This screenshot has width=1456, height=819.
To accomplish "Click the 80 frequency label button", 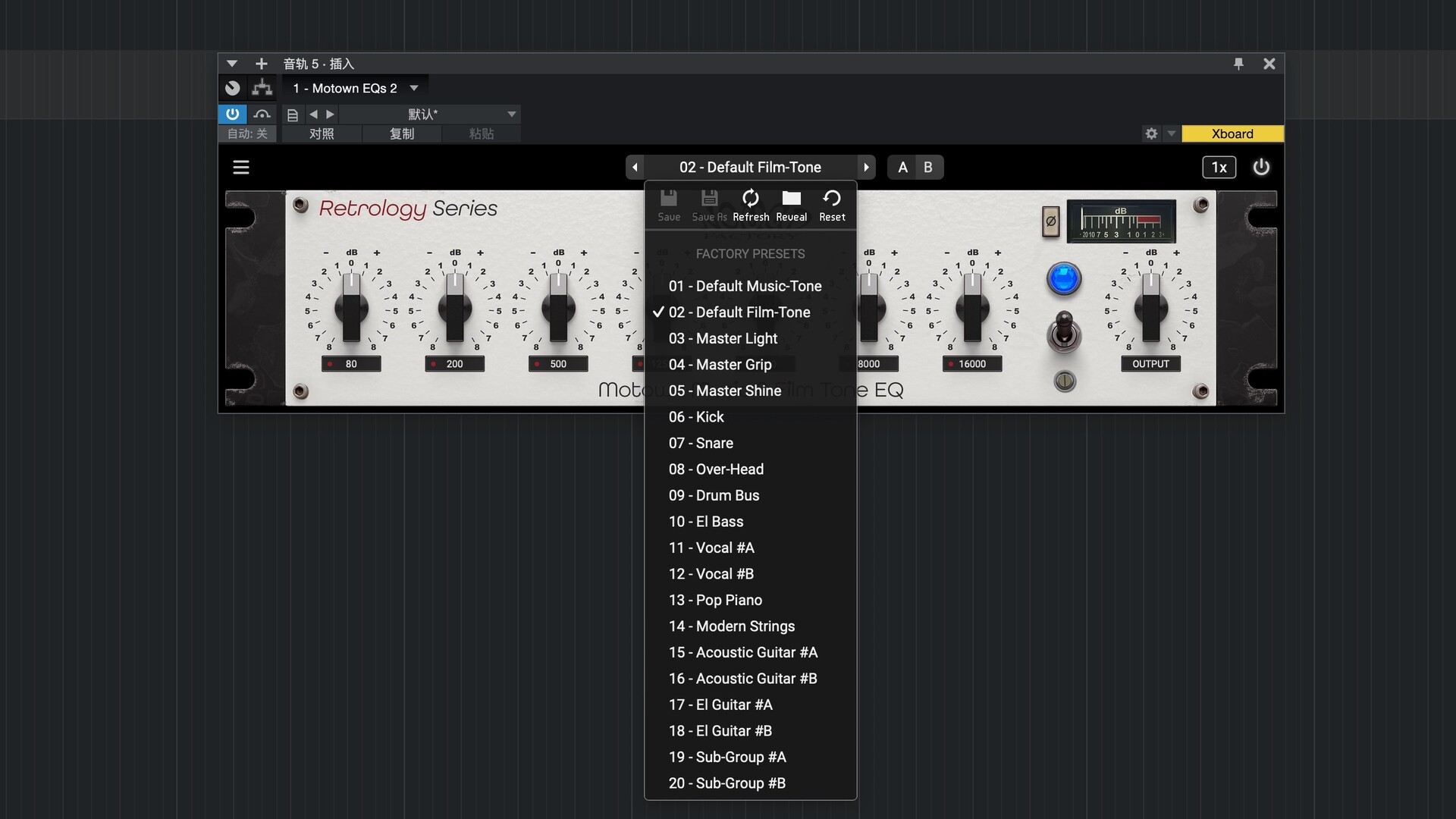I will (351, 364).
